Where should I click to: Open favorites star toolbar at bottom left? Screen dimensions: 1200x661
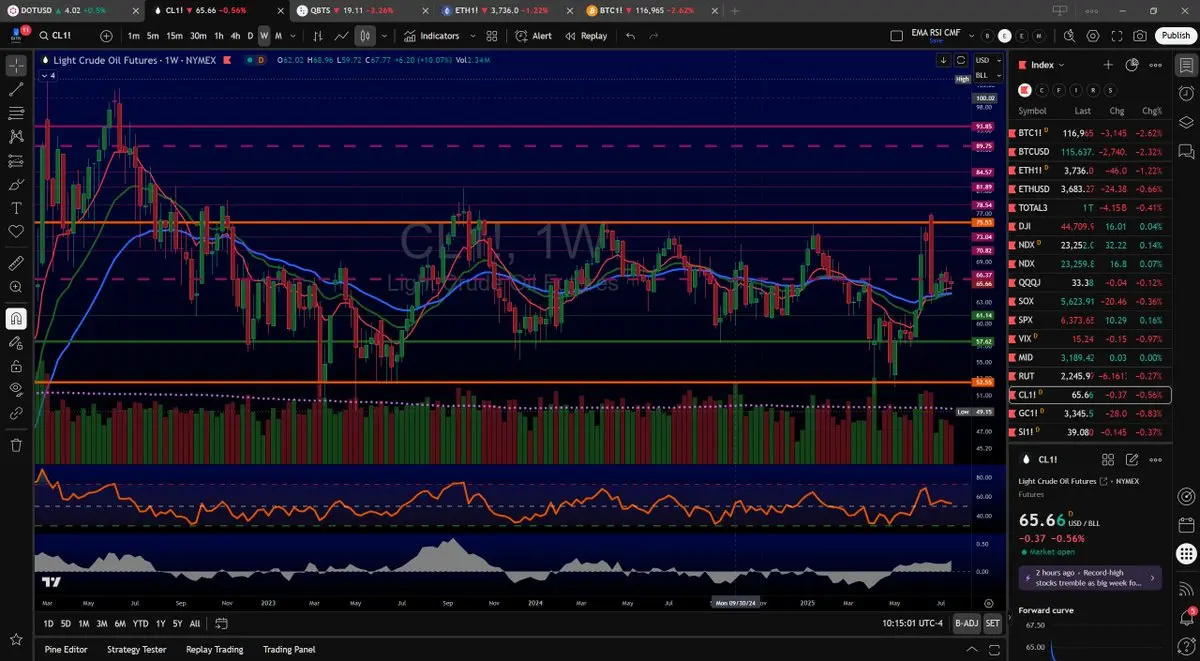[x=16, y=639]
